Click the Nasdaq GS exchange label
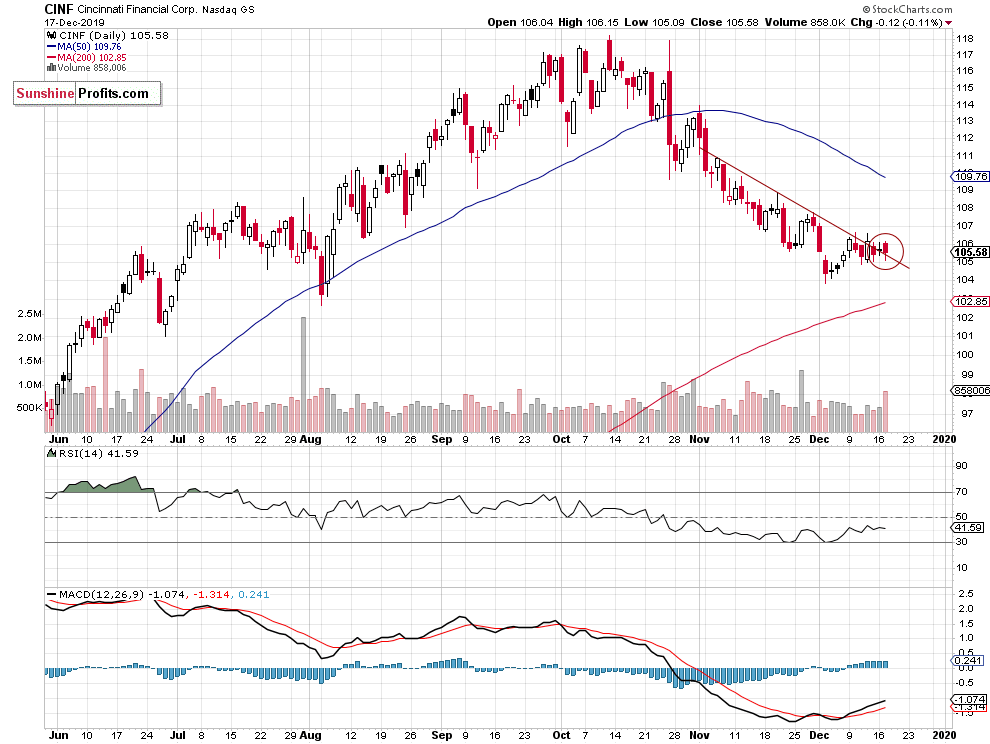The image size is (990, 744). [228, 10]
